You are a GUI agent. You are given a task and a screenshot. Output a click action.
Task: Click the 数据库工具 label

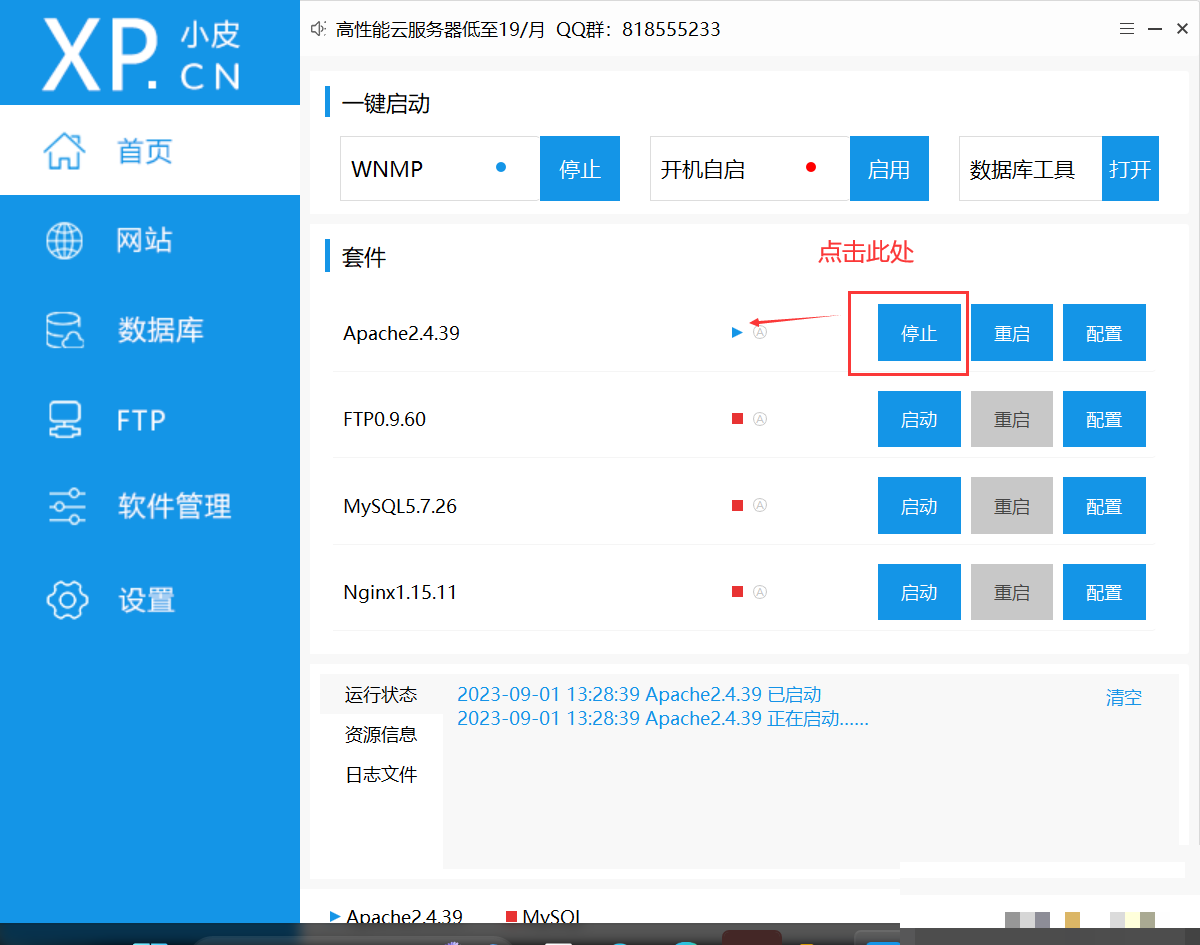click(1022, 169)
